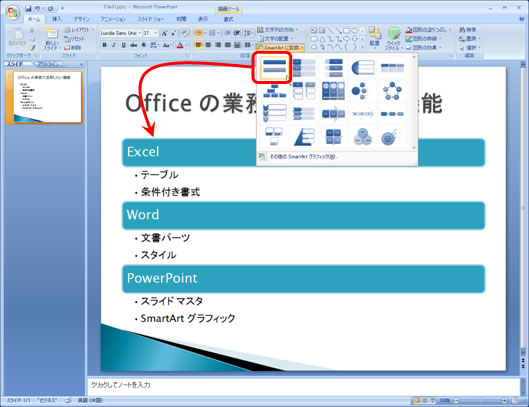Open the Align Text (文字の配置) dropdown
Image resolution: width=529 pixels, height=407 pixels.
tap(275, 38)
